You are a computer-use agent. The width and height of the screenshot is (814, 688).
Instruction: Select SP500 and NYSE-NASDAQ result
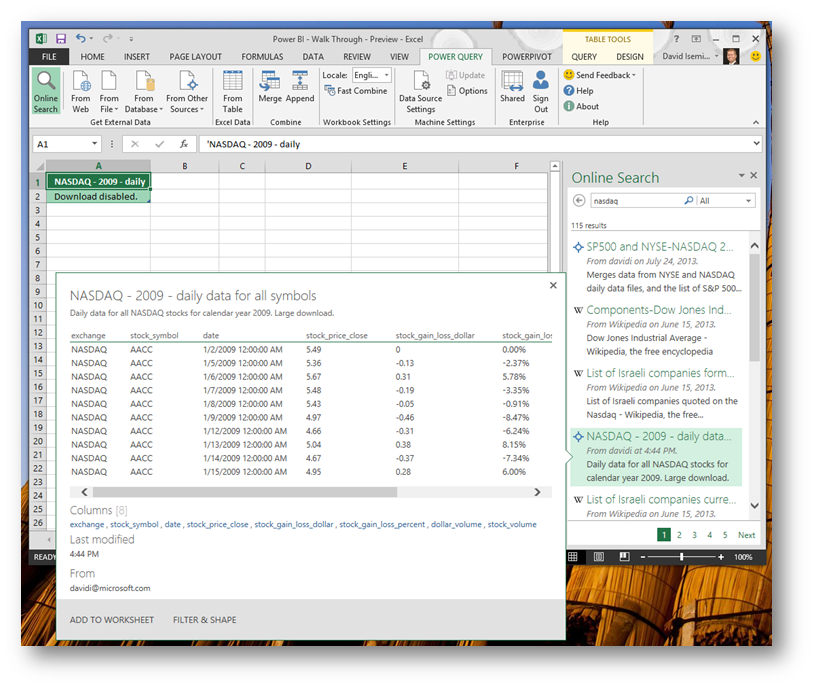tap(659, 247)
